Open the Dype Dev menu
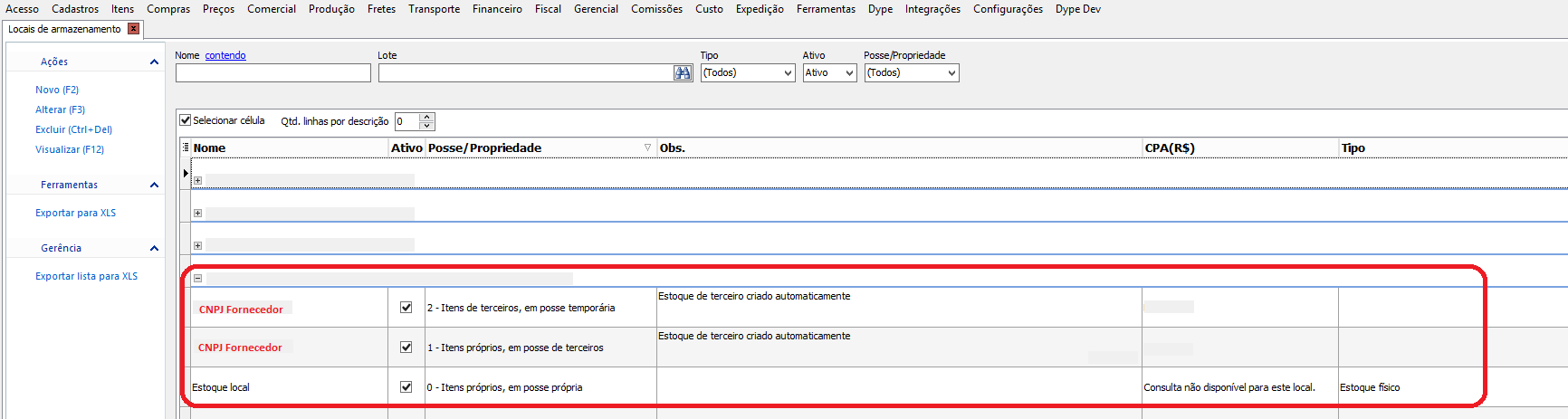Screen dimensions: 1568x419 (x=1077, y=9)
